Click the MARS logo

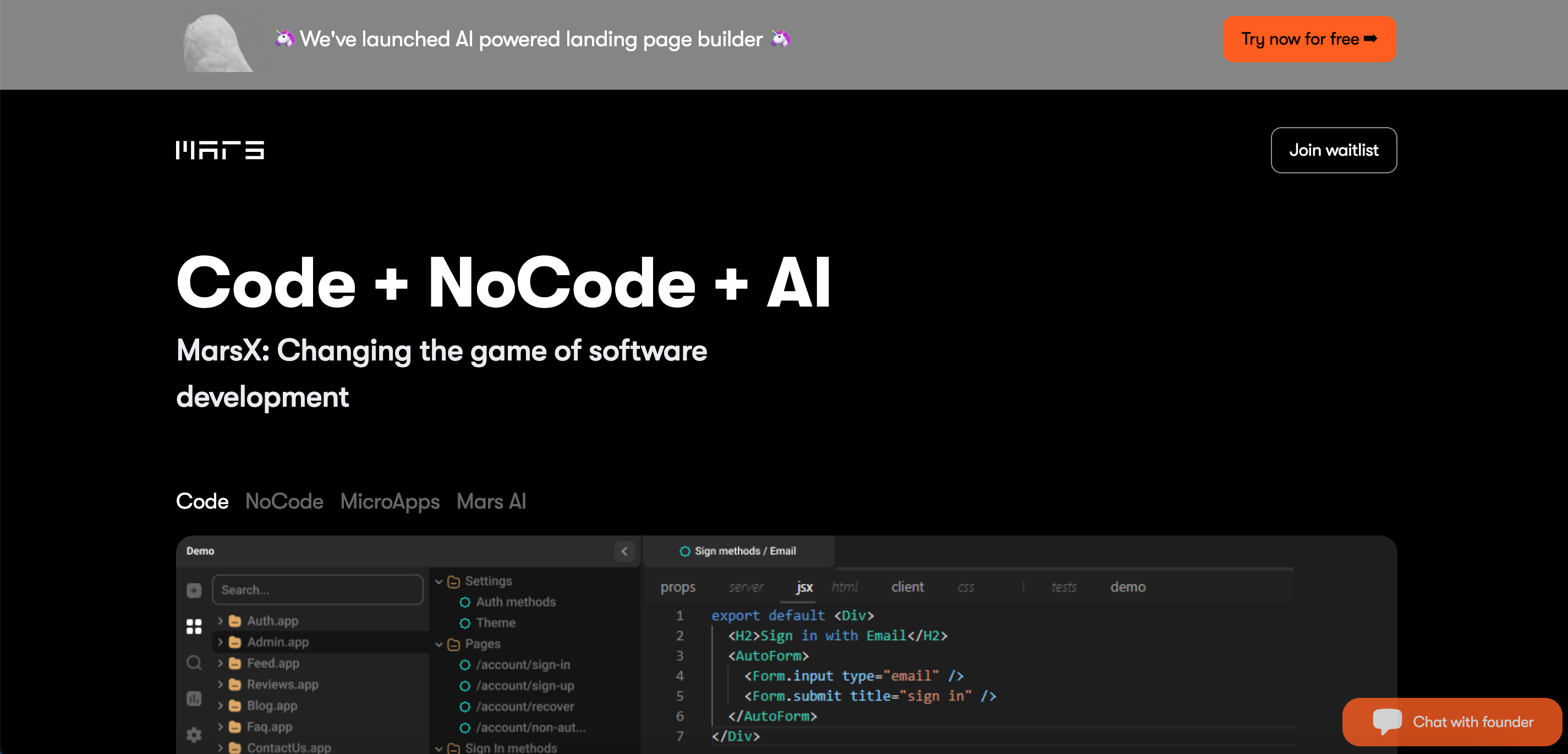220,150
